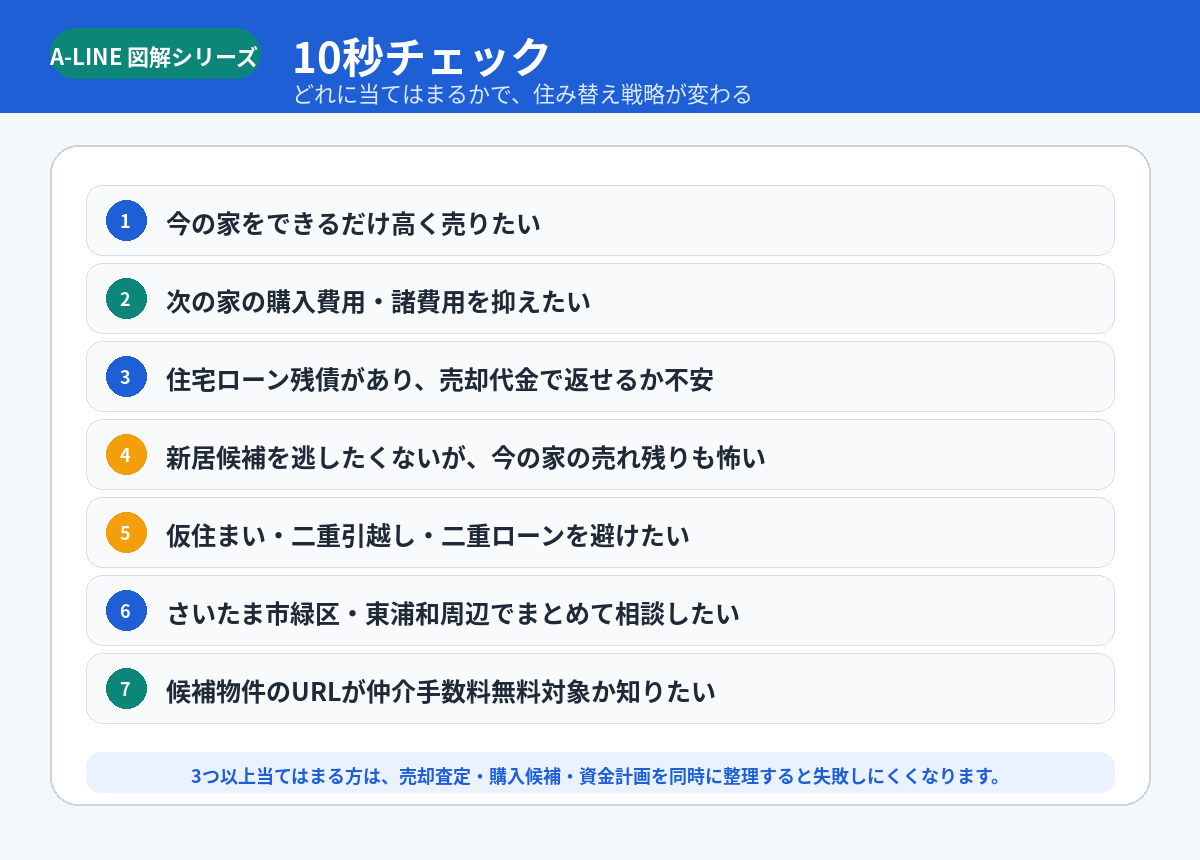Viewport: 1200px width, 860px height.
Task: Select 次の家の購入費用・諸費用を抑えたい item
Action: click(x=600, y=299)
